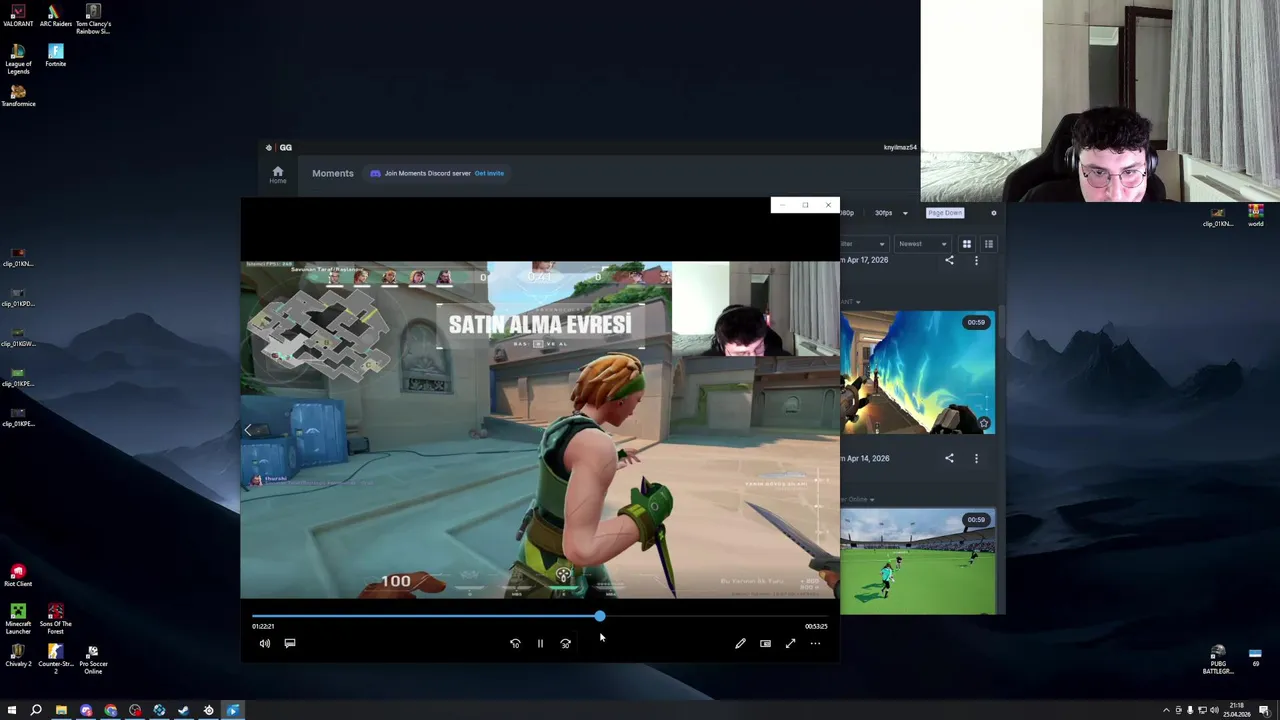Switch player to mini view mode

click(x=765, y=644)
